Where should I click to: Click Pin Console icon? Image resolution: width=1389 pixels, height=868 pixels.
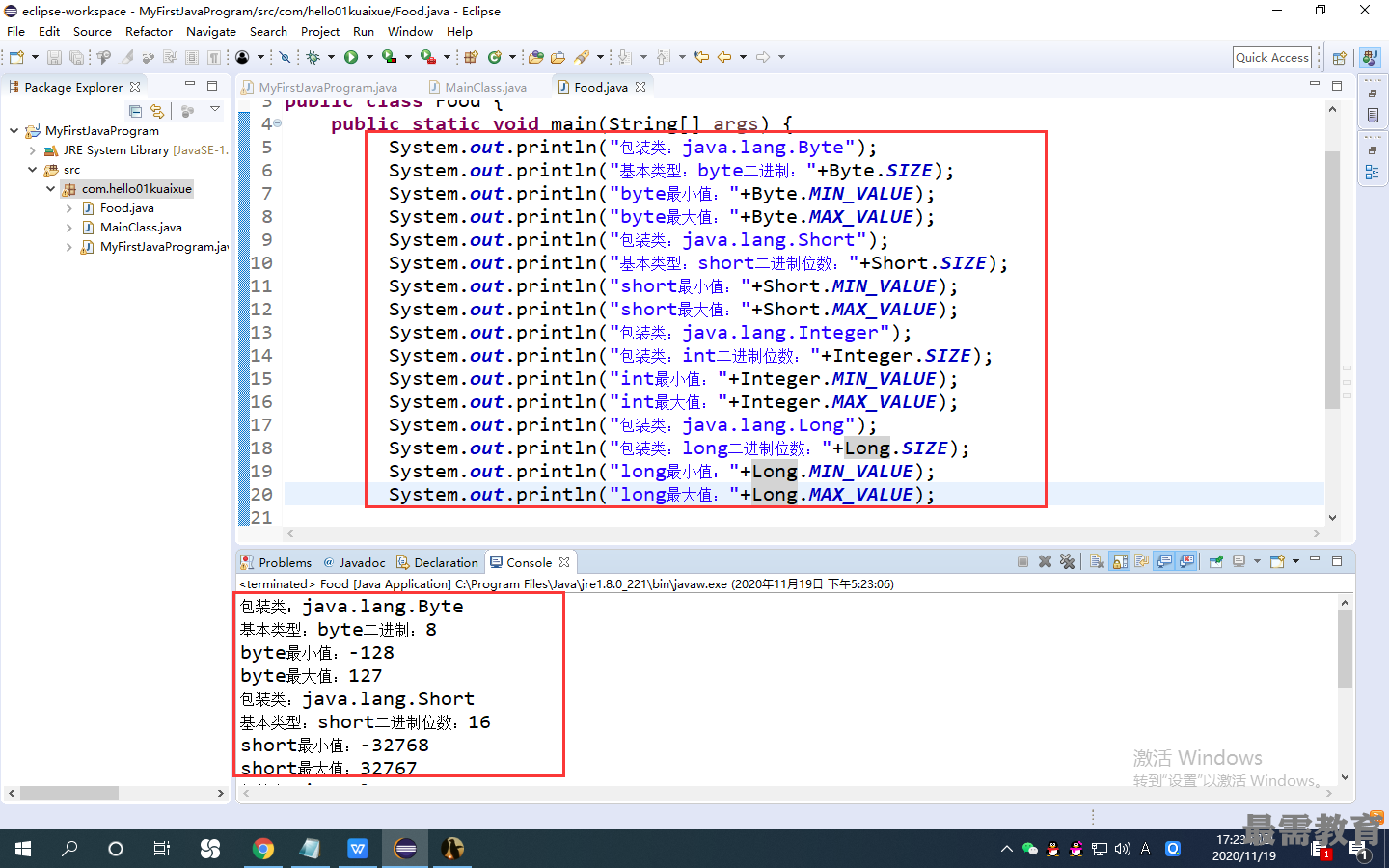tap(1215, 561)
